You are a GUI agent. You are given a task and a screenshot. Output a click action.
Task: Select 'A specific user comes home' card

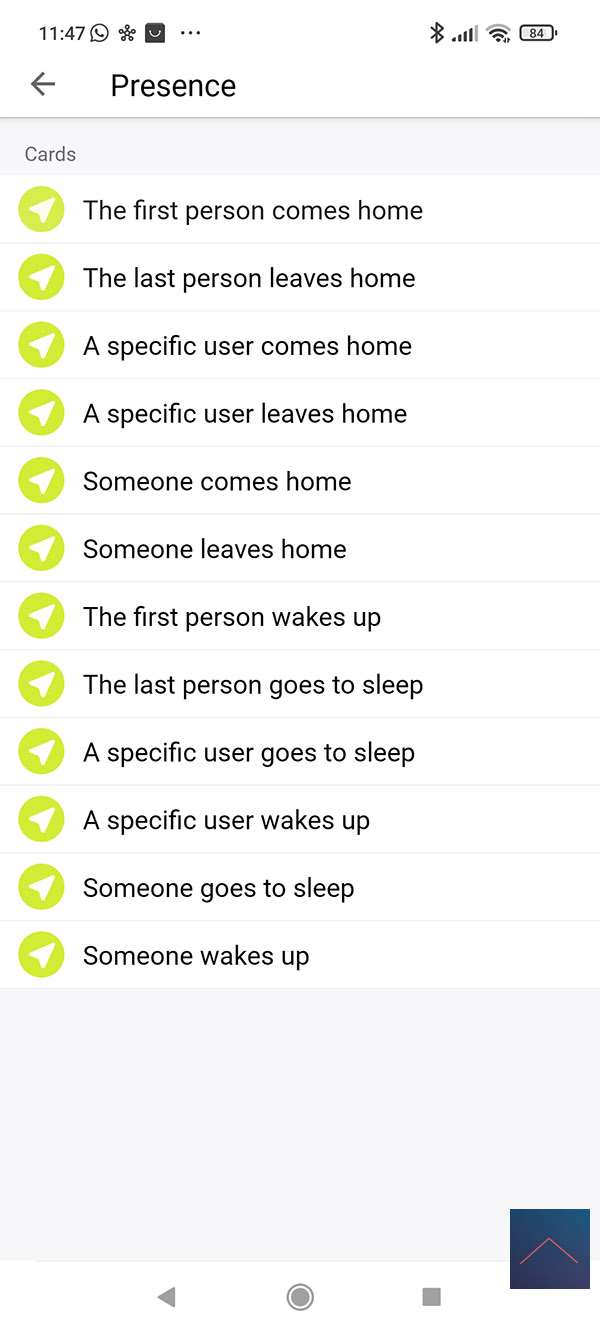pos(247,346)
